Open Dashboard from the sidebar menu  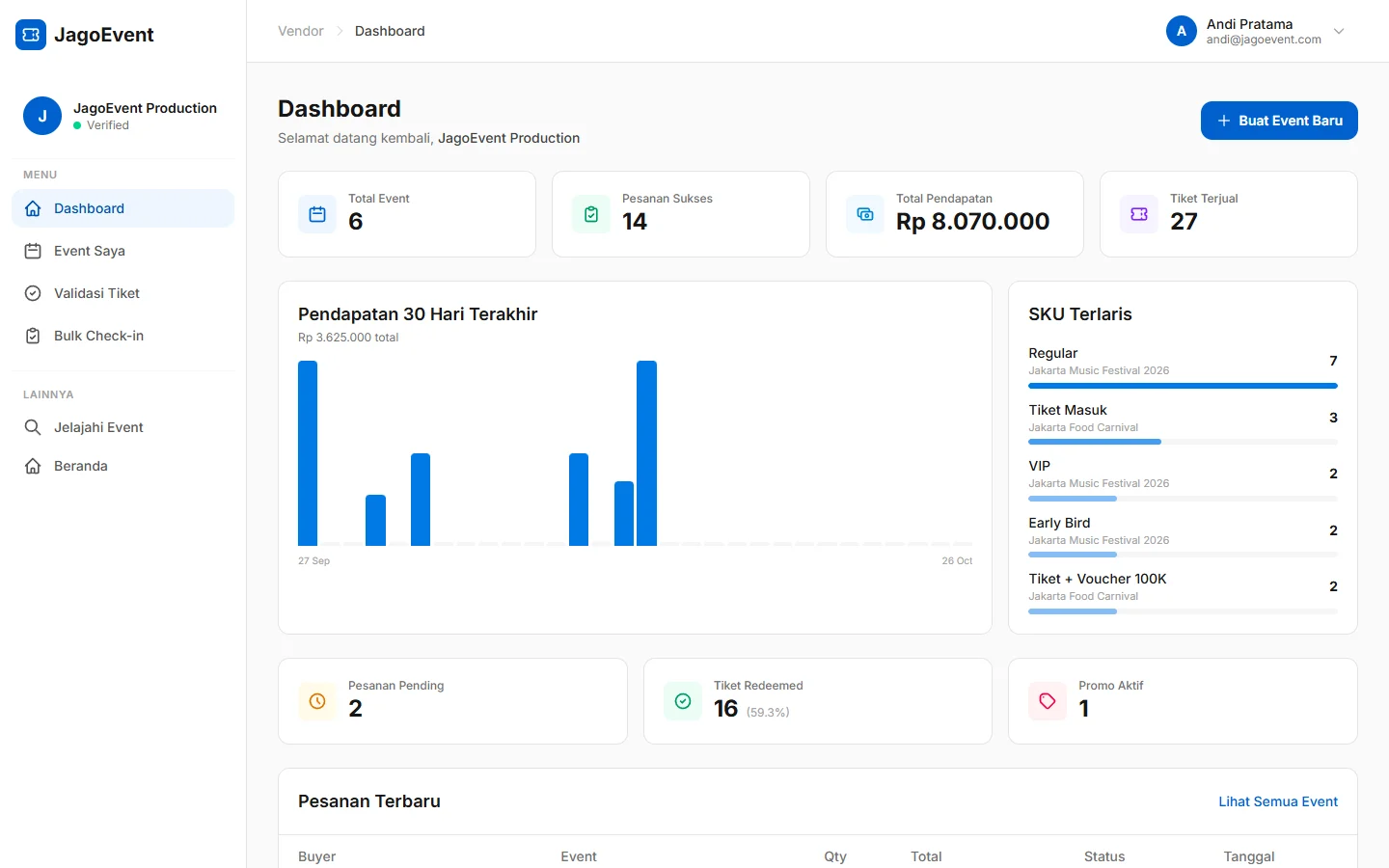[x=123, y=208]
